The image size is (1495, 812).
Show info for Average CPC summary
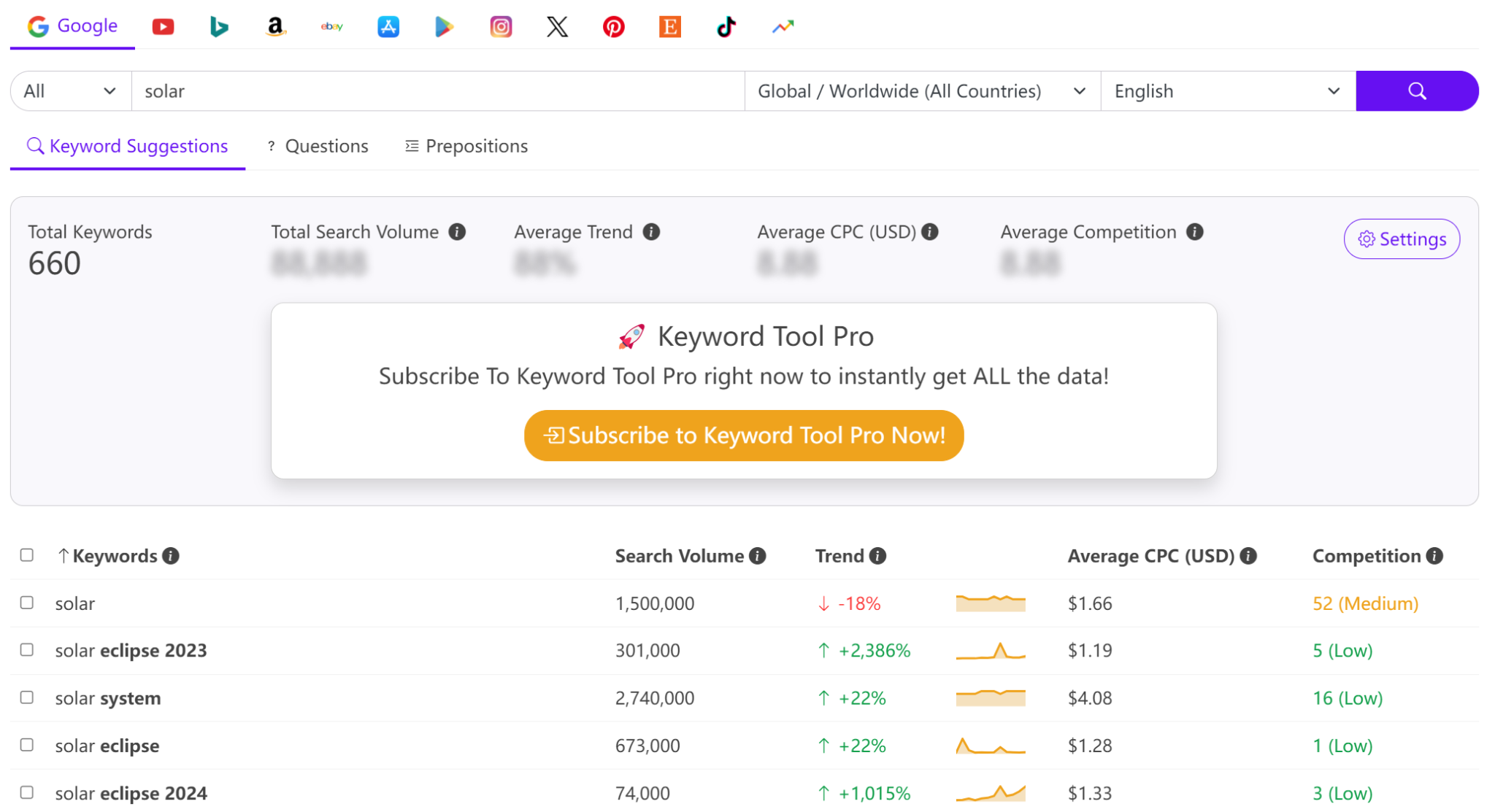(x=929, y=232)
